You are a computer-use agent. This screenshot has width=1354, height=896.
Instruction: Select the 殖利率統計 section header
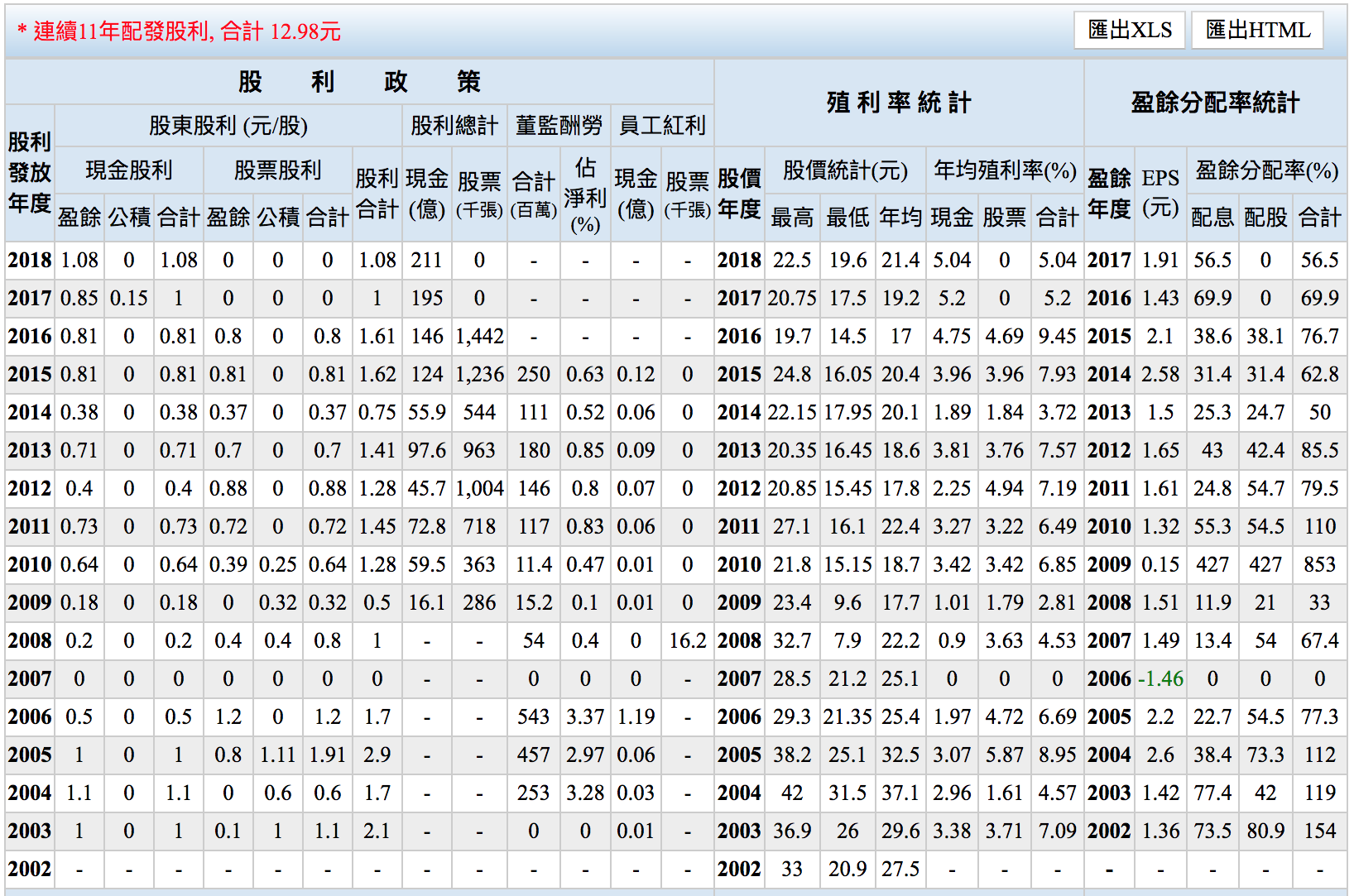pyautogui.click(x=898, y=103)
